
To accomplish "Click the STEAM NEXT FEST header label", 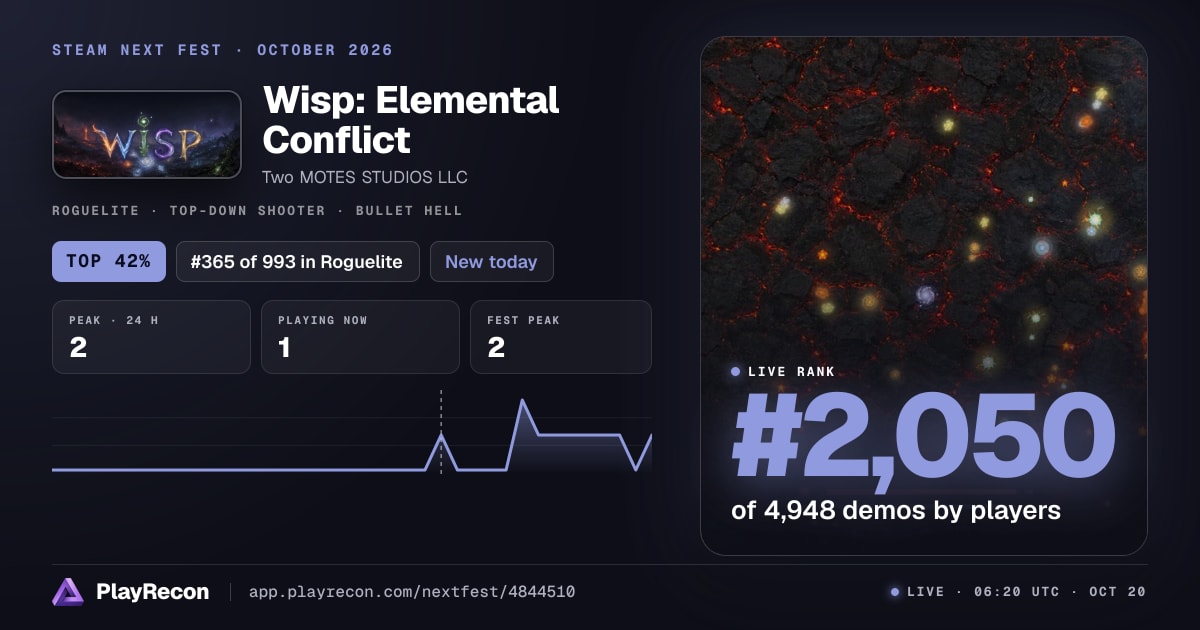I will pyautogui.click(x=137, y=50).
